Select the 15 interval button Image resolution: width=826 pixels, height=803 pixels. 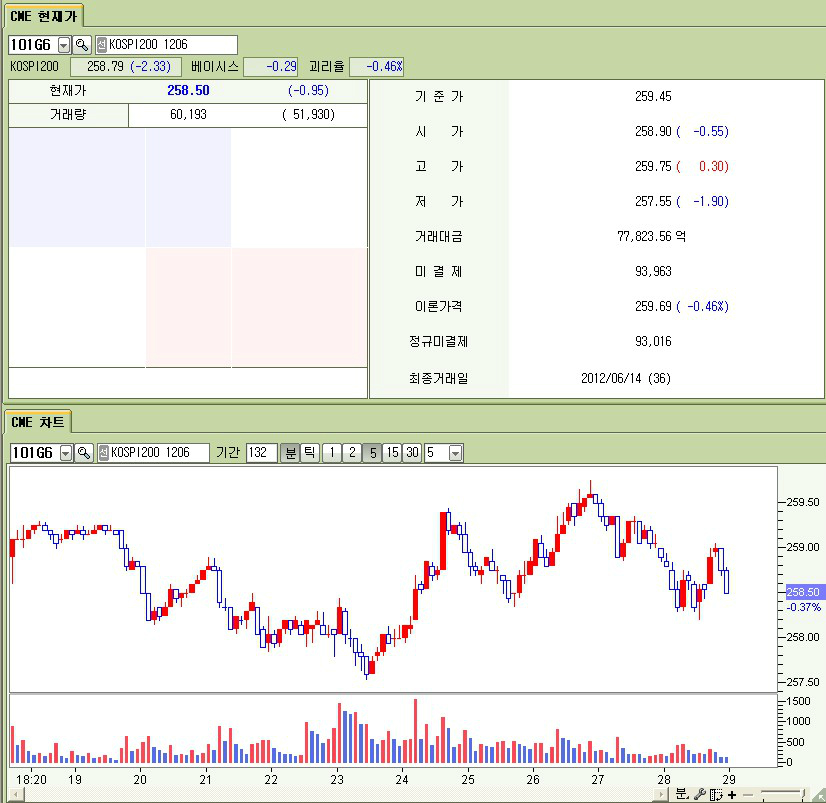point(392,453)
